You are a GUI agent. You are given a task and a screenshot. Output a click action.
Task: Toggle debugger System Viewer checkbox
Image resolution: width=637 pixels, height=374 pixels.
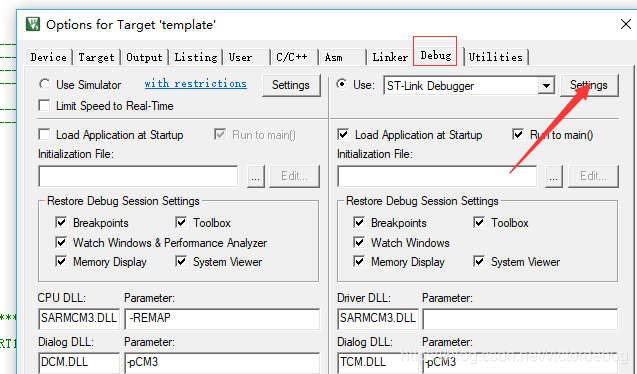click(479, 262)
